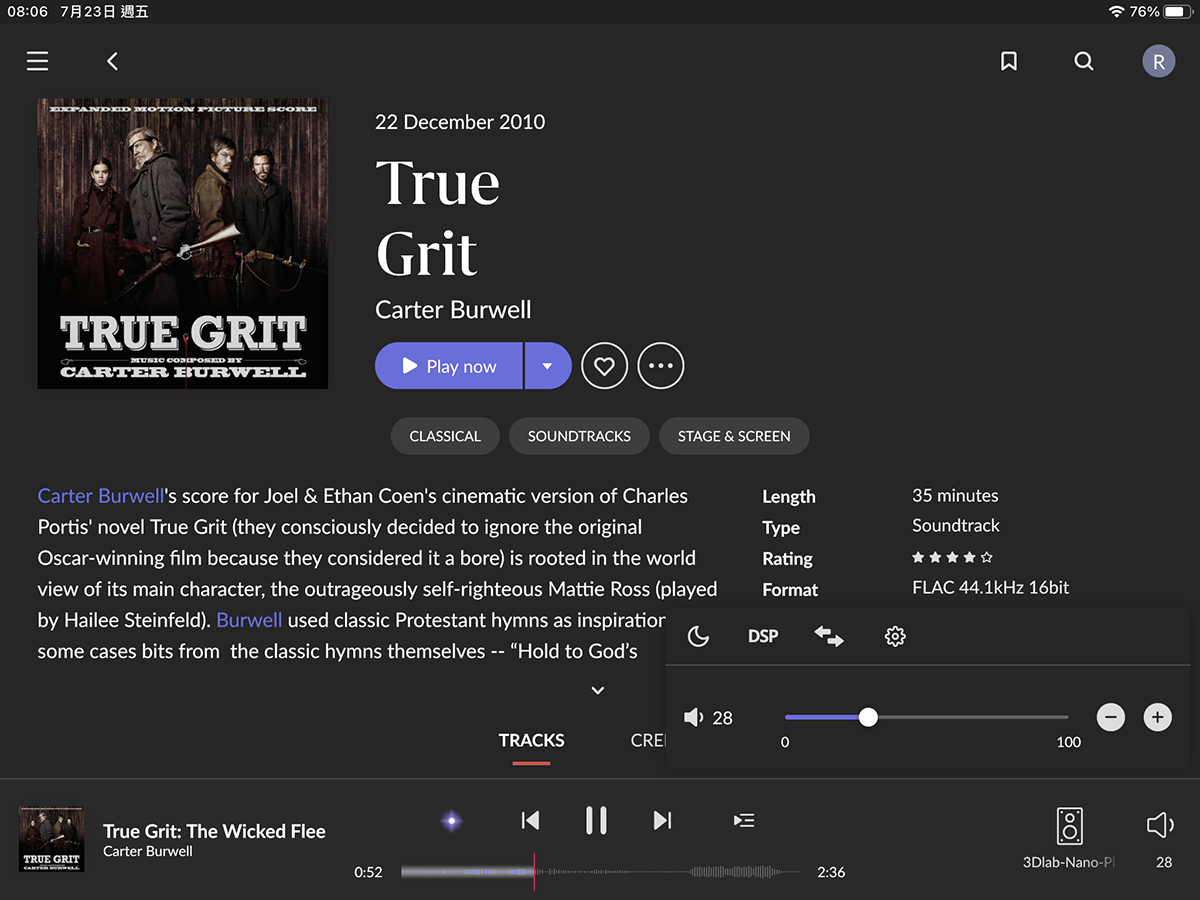Click the 22 December 2010 release date
This screenshot has height=900, width=1200.
click(x=460, y=122)
